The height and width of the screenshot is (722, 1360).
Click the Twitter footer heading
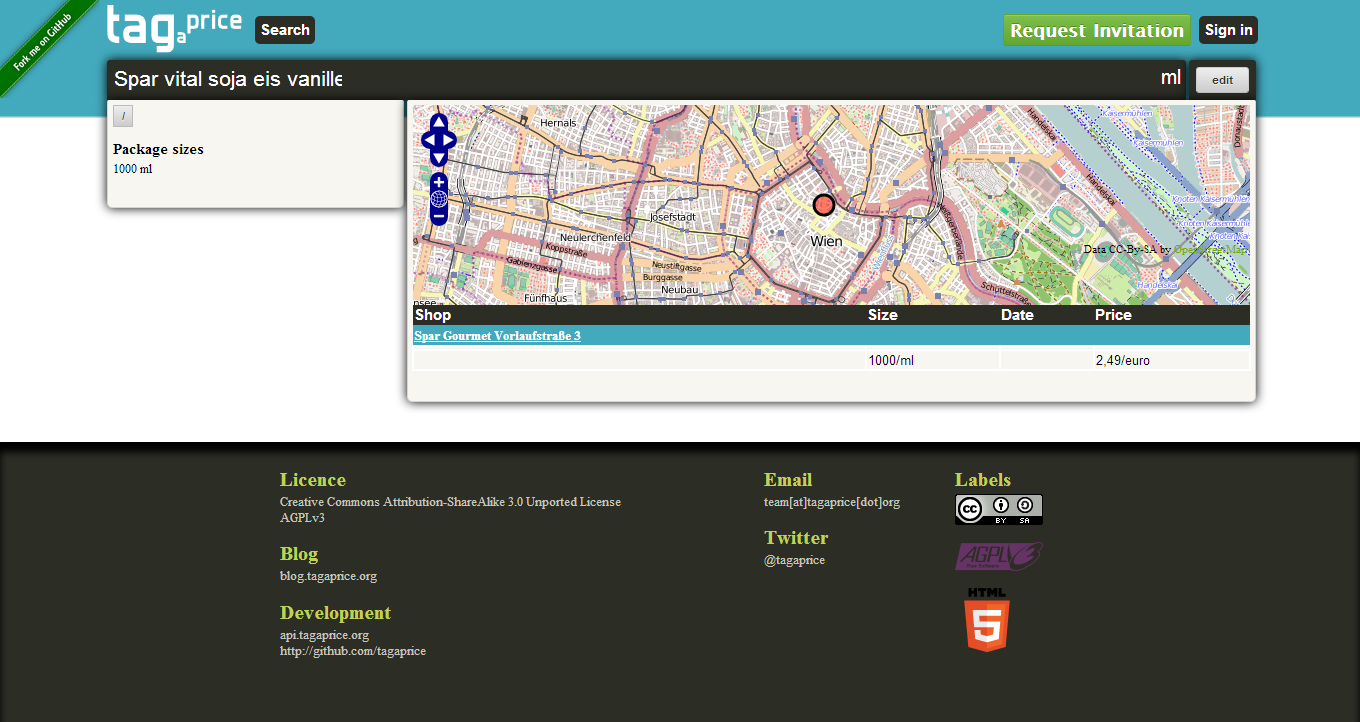click(x=796, y=538)
